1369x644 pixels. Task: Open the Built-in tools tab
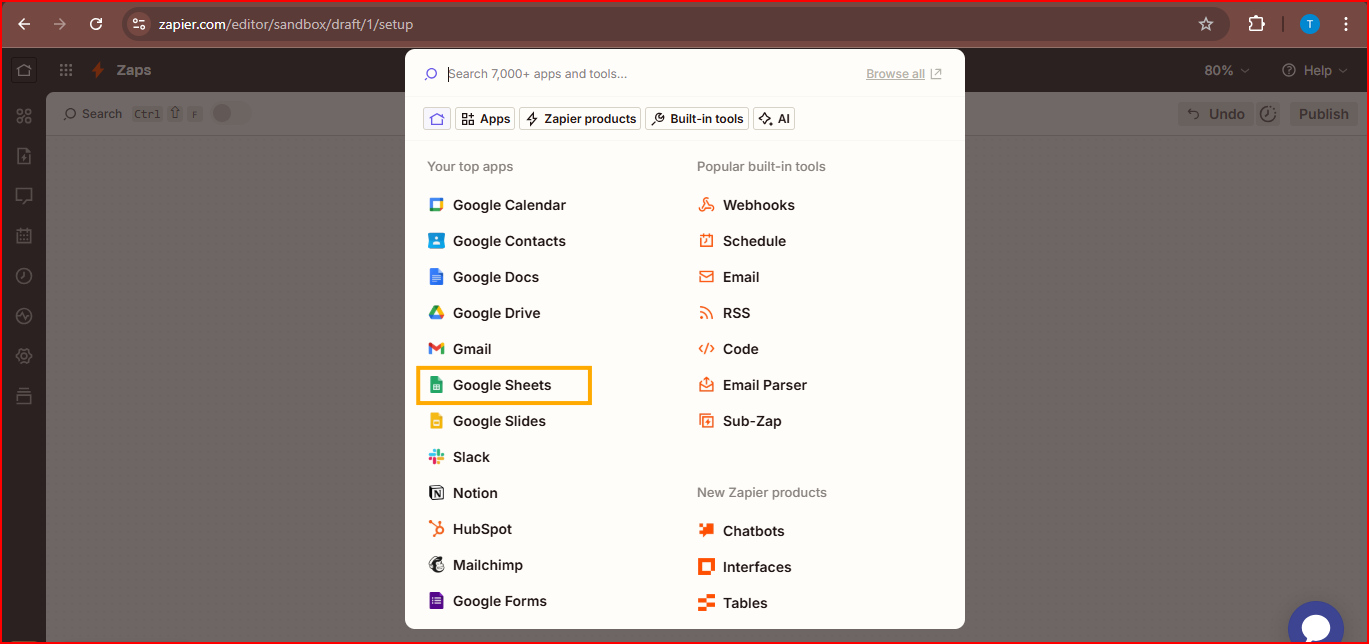pos(697,119)
